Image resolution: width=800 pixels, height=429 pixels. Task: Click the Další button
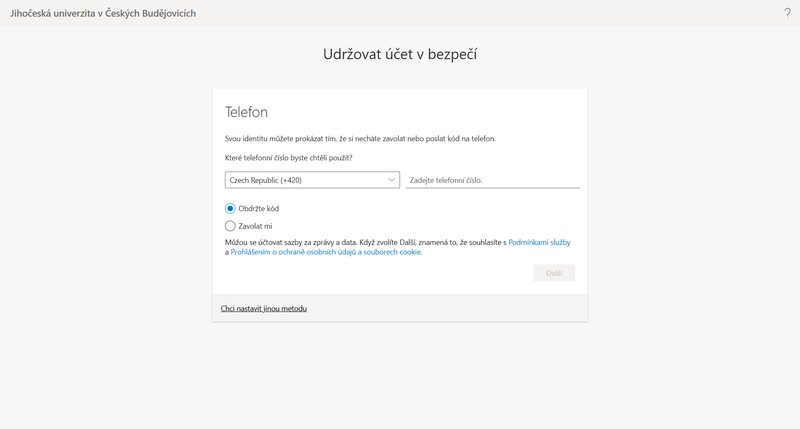click(554, 273)
